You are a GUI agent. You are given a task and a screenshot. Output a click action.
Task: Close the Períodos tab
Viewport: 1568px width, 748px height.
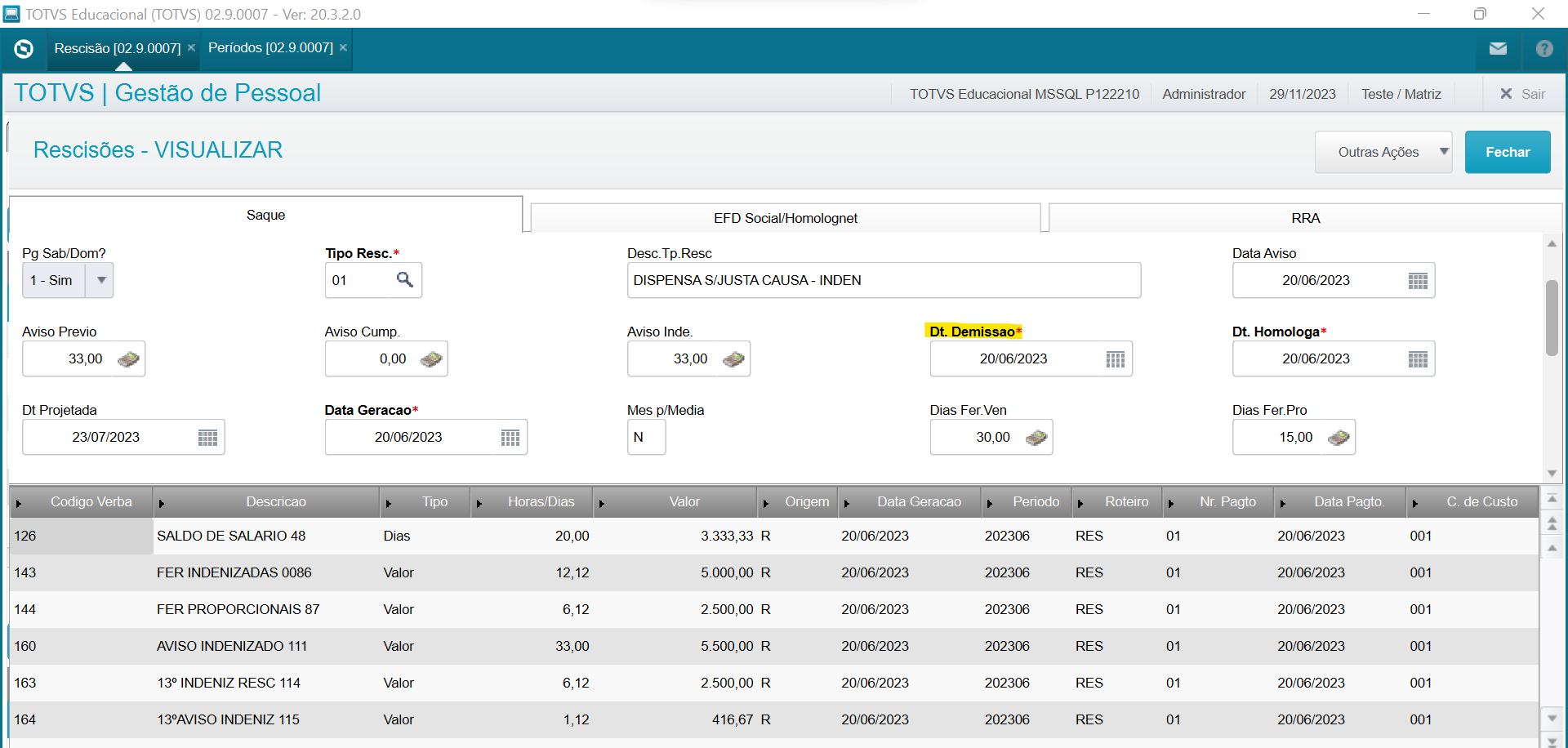pyautogui.click(x=344, y=48)
